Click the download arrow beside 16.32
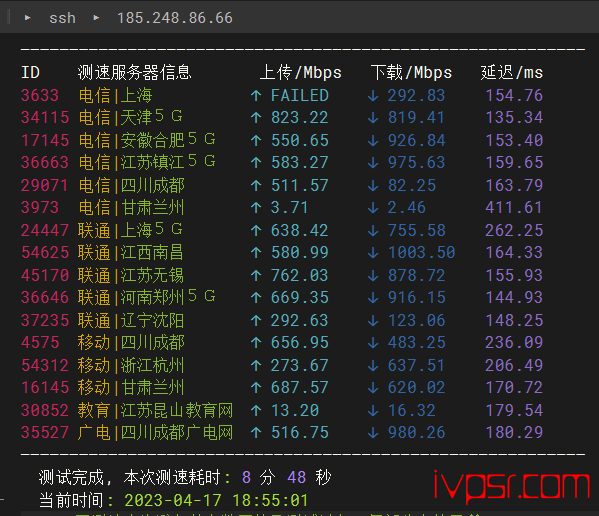599x516 pixels. 373,410
